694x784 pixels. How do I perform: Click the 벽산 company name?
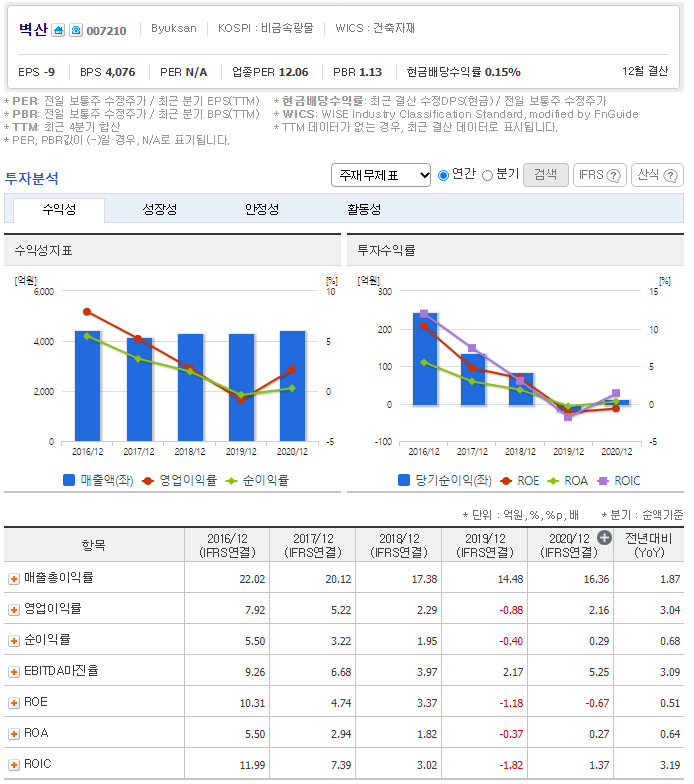pos(34,30)
